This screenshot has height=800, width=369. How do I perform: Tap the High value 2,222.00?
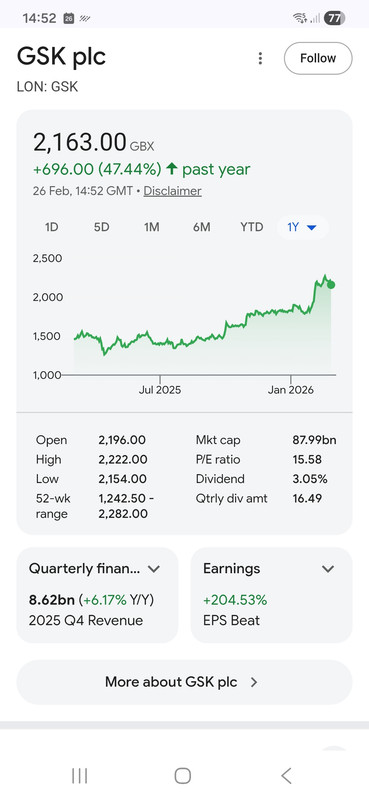point(122,459)
